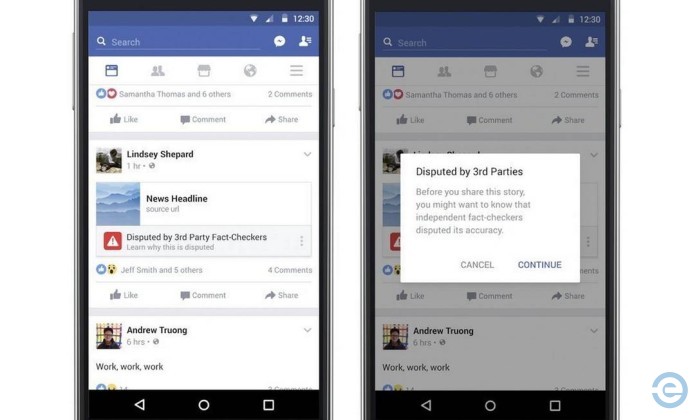Like the Samantha Thomas reactions post on left phone
The image size is (699, 420).
pos(124,119)
